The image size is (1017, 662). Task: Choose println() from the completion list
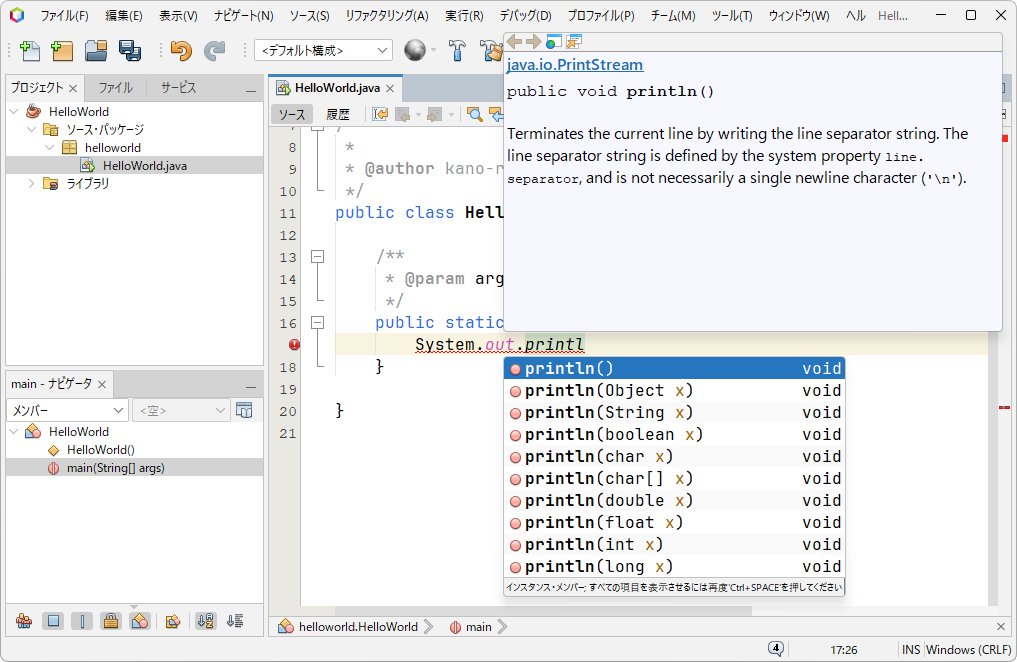pyautogui.click(x=674, y=368)
